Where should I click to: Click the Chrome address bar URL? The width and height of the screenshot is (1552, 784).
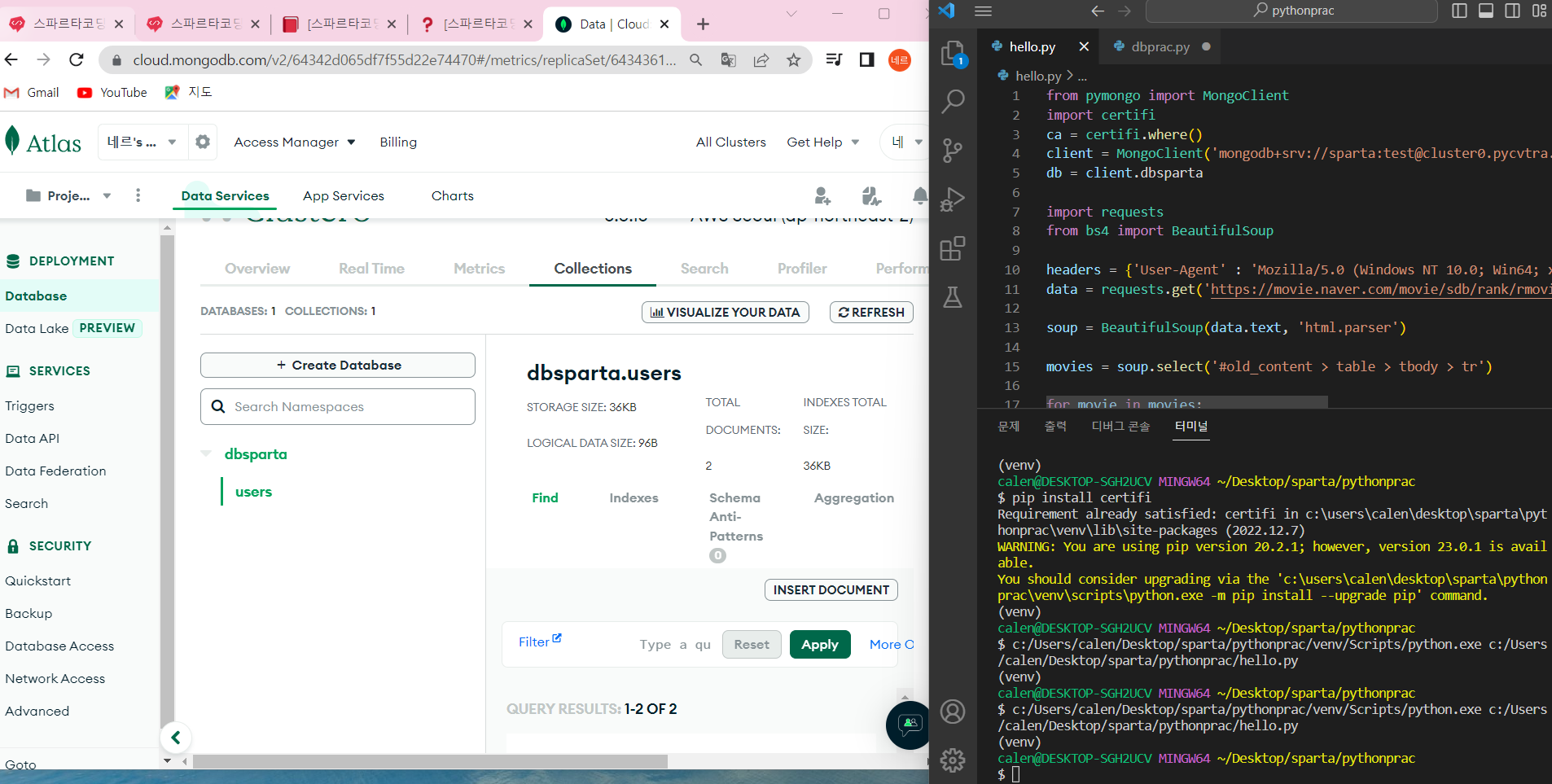pos(405,59)
